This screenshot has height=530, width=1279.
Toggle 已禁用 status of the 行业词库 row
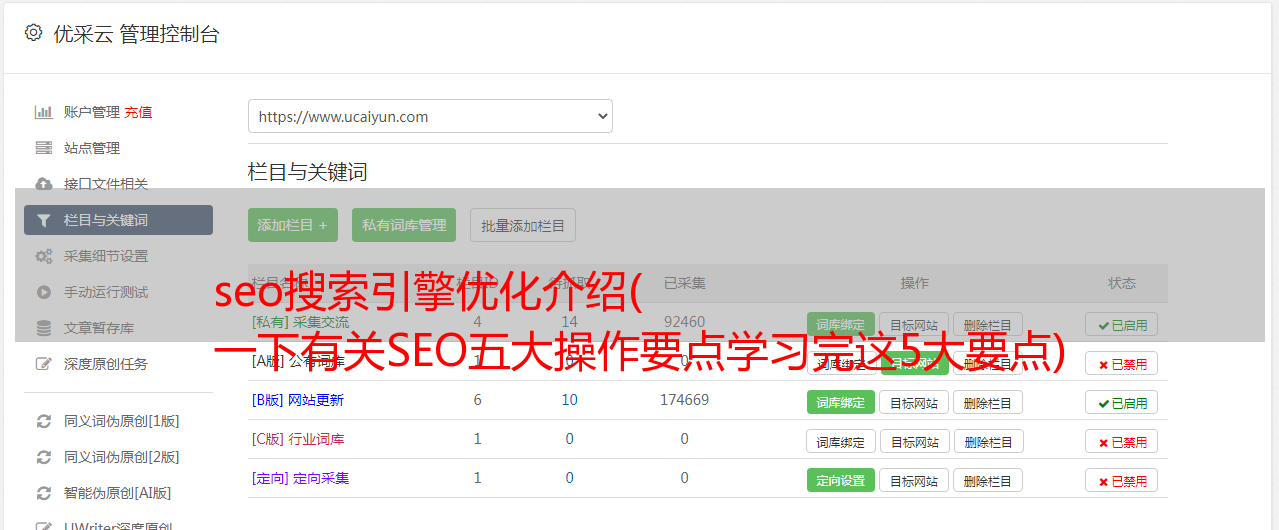pyautogui.click(x=1122, y=441)
